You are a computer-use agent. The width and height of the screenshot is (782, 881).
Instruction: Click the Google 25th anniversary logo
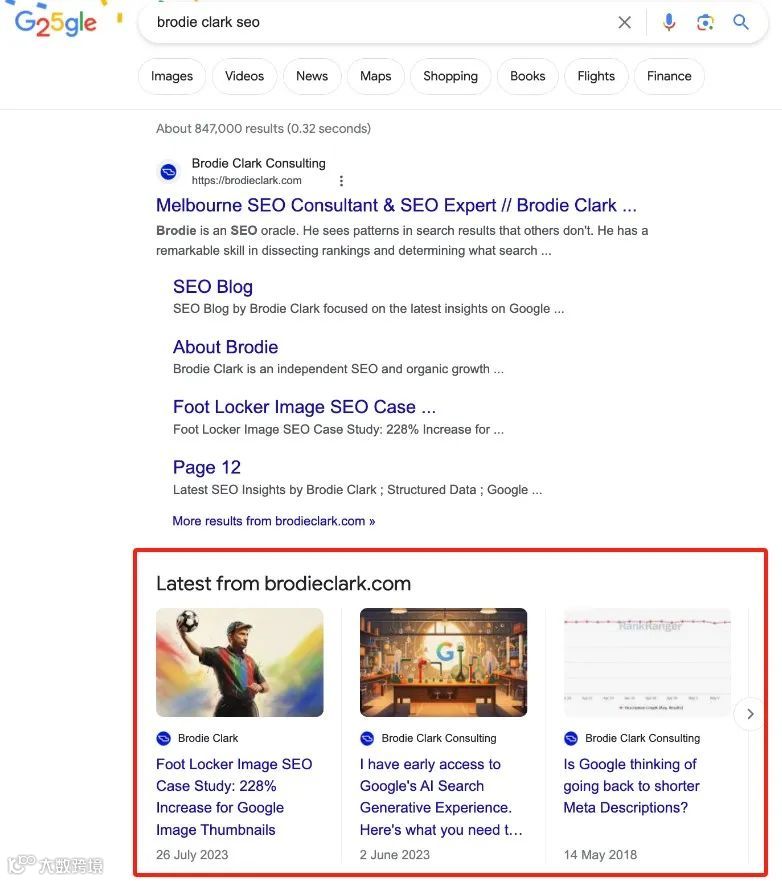click(x=56, y=21)
